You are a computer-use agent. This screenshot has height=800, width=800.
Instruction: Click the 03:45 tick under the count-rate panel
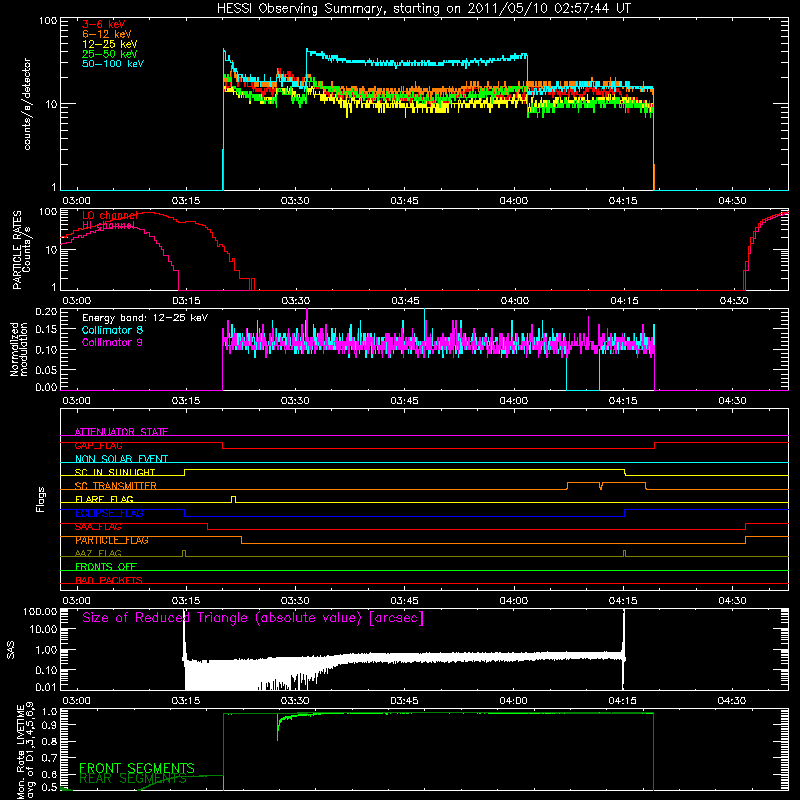tap(404, 201)
